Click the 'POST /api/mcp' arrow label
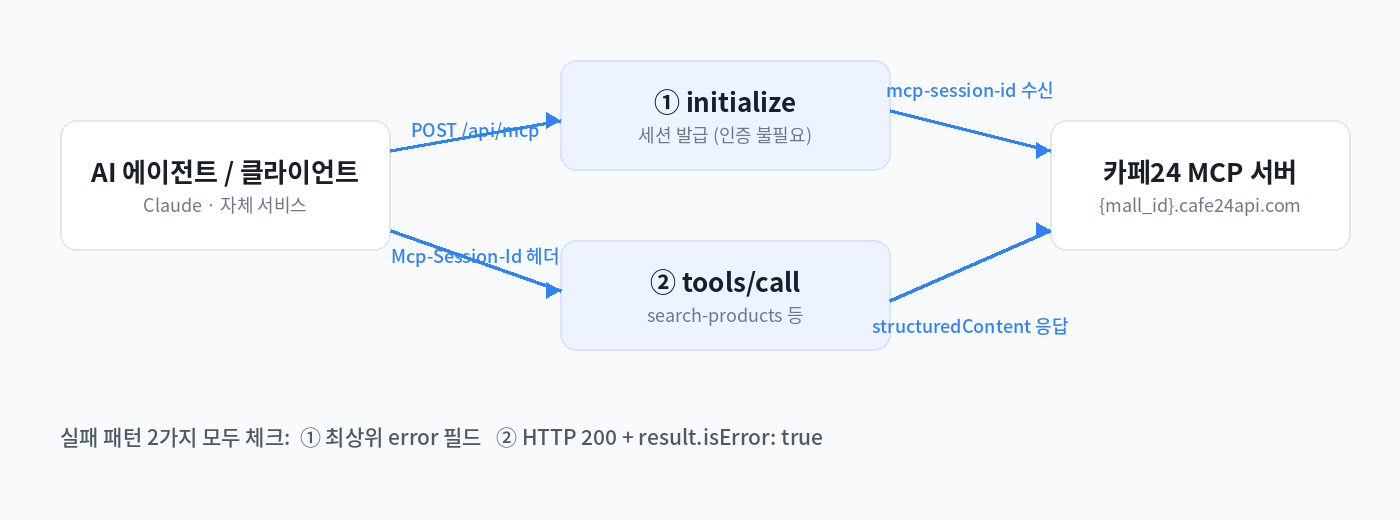This screenshot has height=520, width=1400. [475, 130]
